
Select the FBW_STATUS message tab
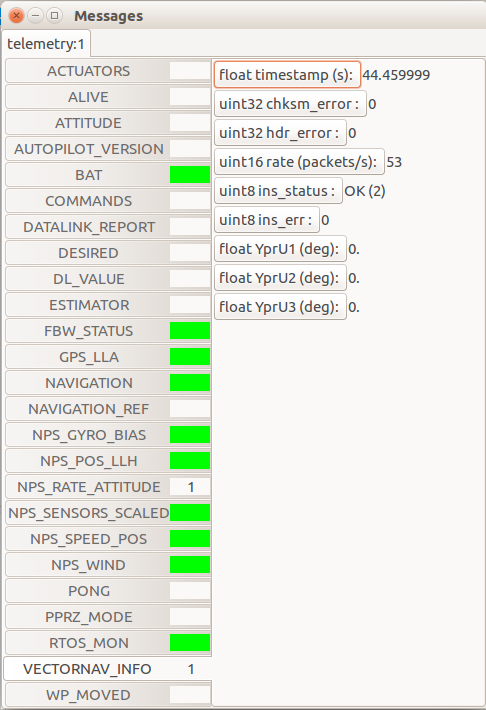108,331
